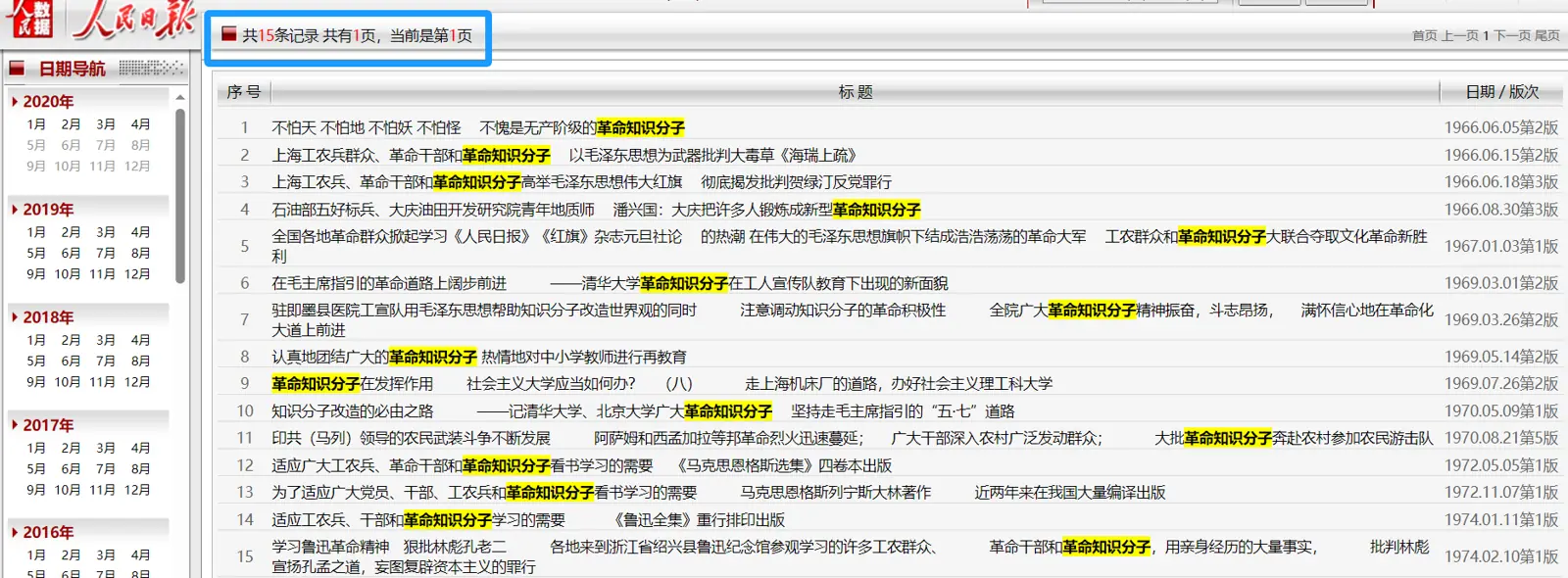Select 6月 under 2018年
Screen dimensions: 1568x578
click(x=72, y=361)
